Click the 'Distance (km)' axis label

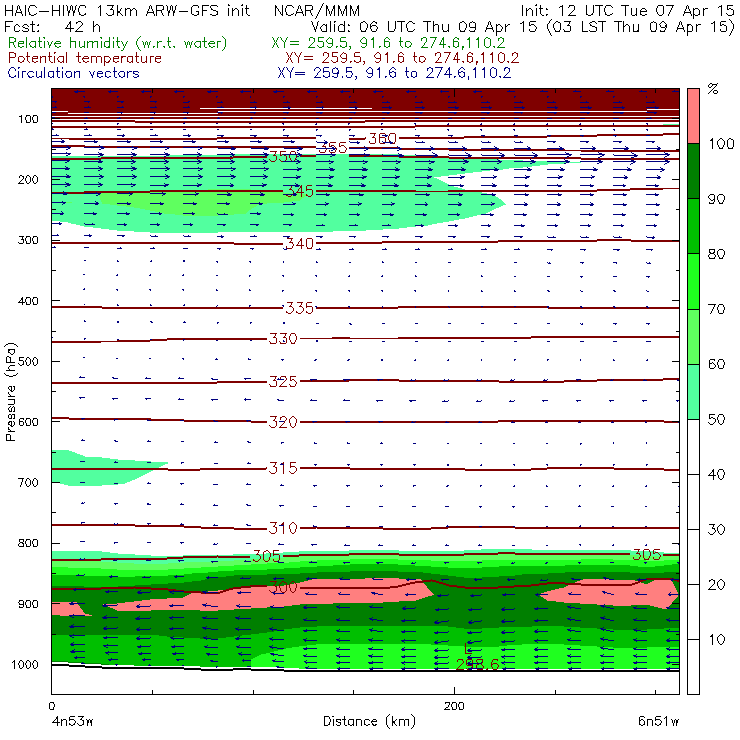369,722
